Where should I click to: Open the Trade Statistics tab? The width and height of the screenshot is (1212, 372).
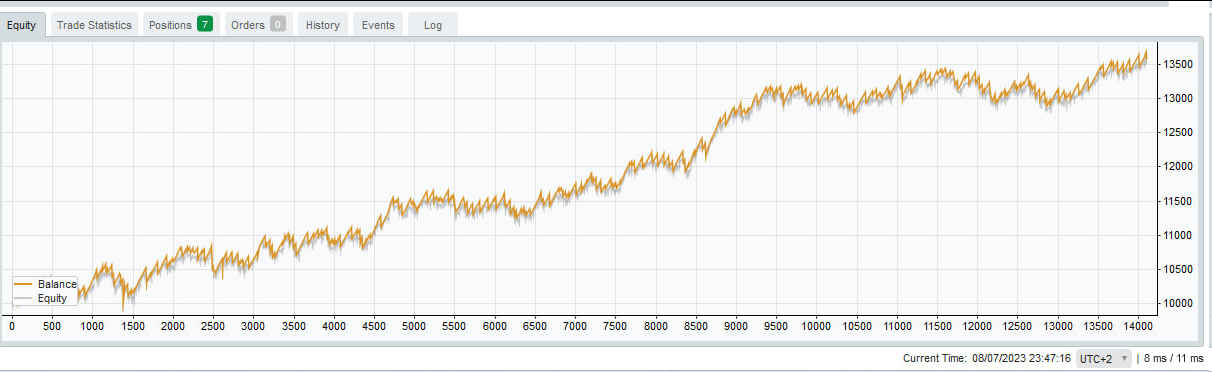pos(94,25)
